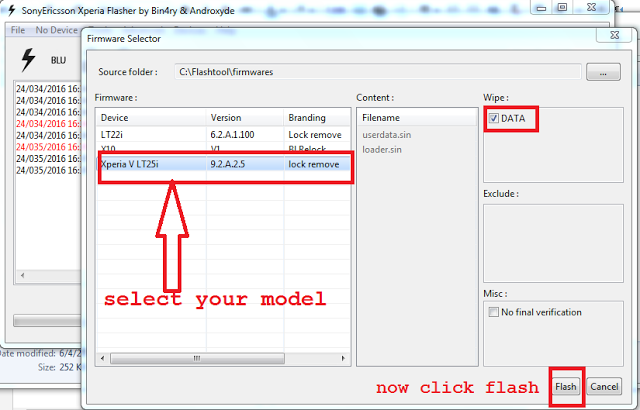Click the Device column header
Viewport: 640px width, 410px height.
[151, 117]
